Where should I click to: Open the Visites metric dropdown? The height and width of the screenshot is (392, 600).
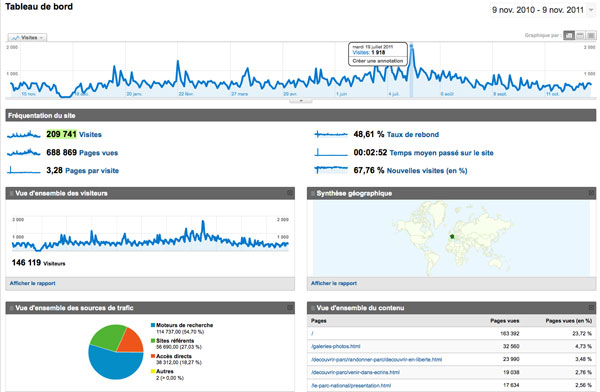[28, 38]
